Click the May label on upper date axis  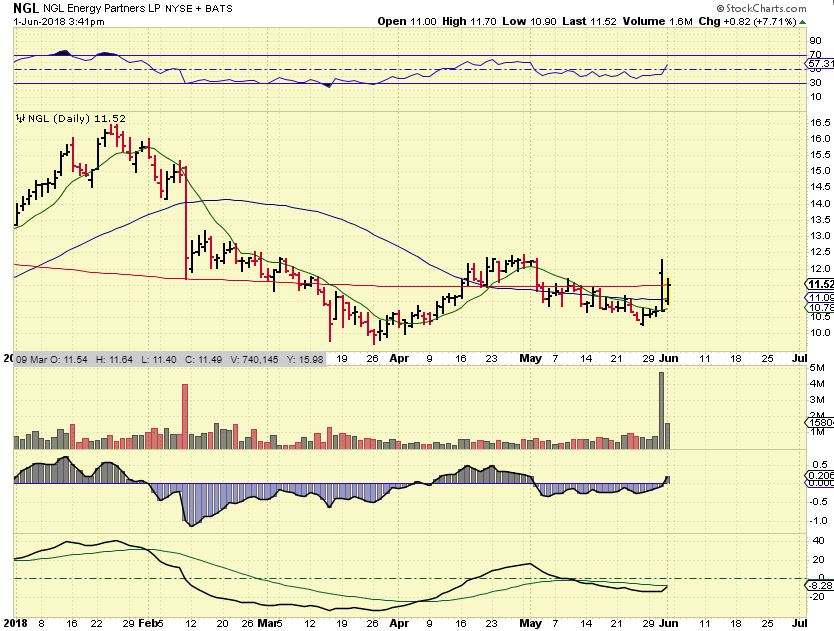point(530,358)
